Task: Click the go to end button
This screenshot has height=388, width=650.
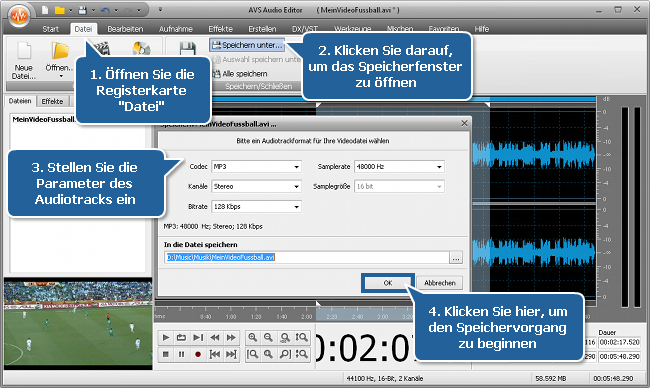Action: click(231, 354)
